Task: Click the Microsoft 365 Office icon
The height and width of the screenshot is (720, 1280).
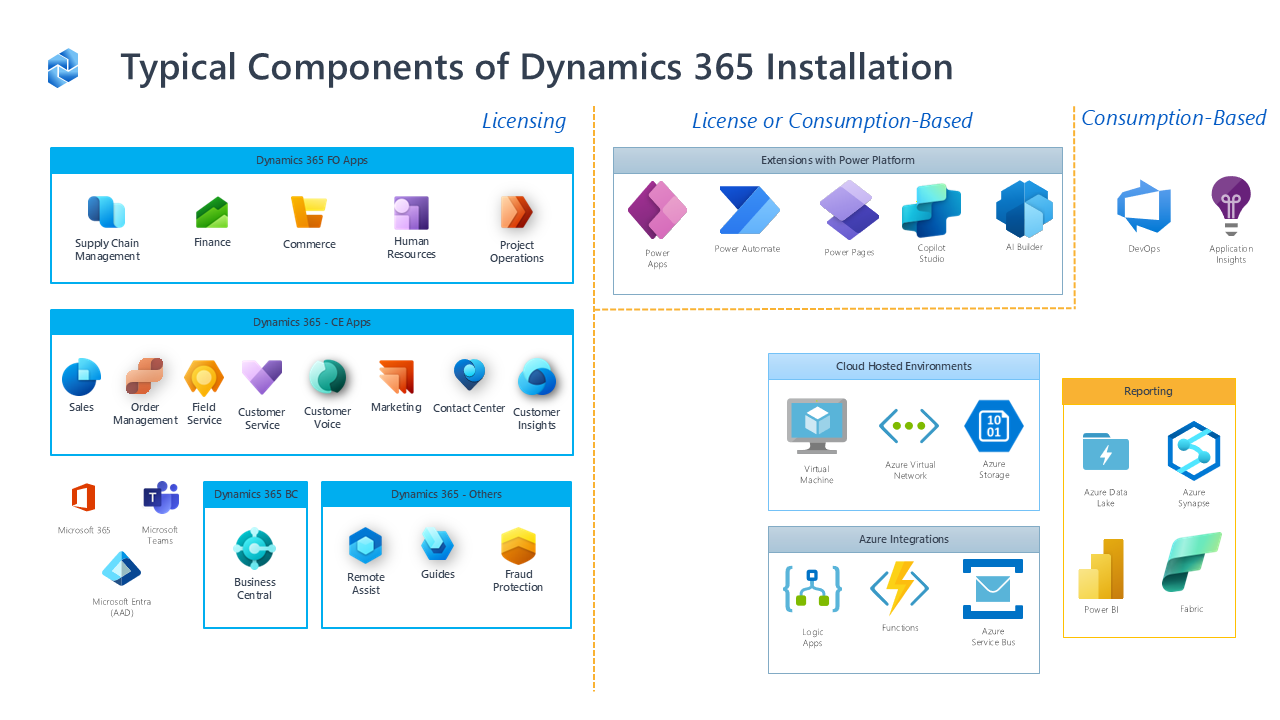Action: [83, 498]
